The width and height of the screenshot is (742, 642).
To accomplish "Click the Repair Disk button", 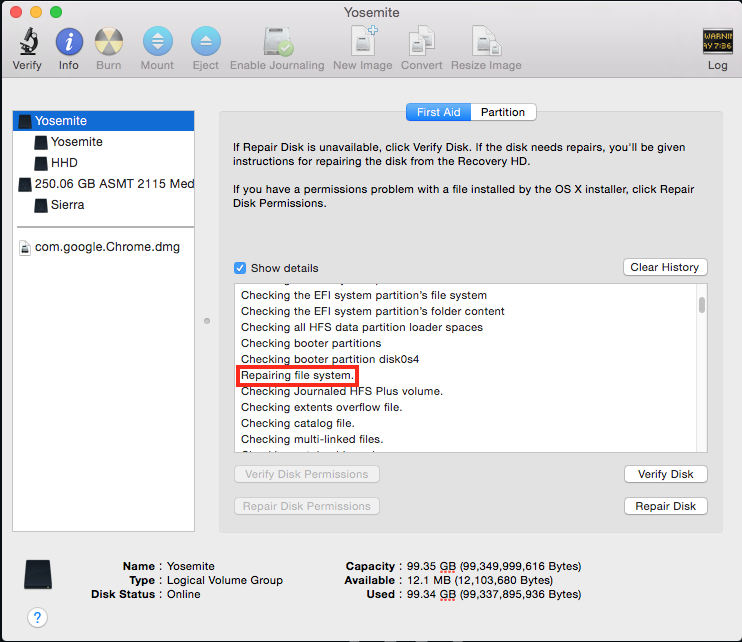I will (665, 506).
